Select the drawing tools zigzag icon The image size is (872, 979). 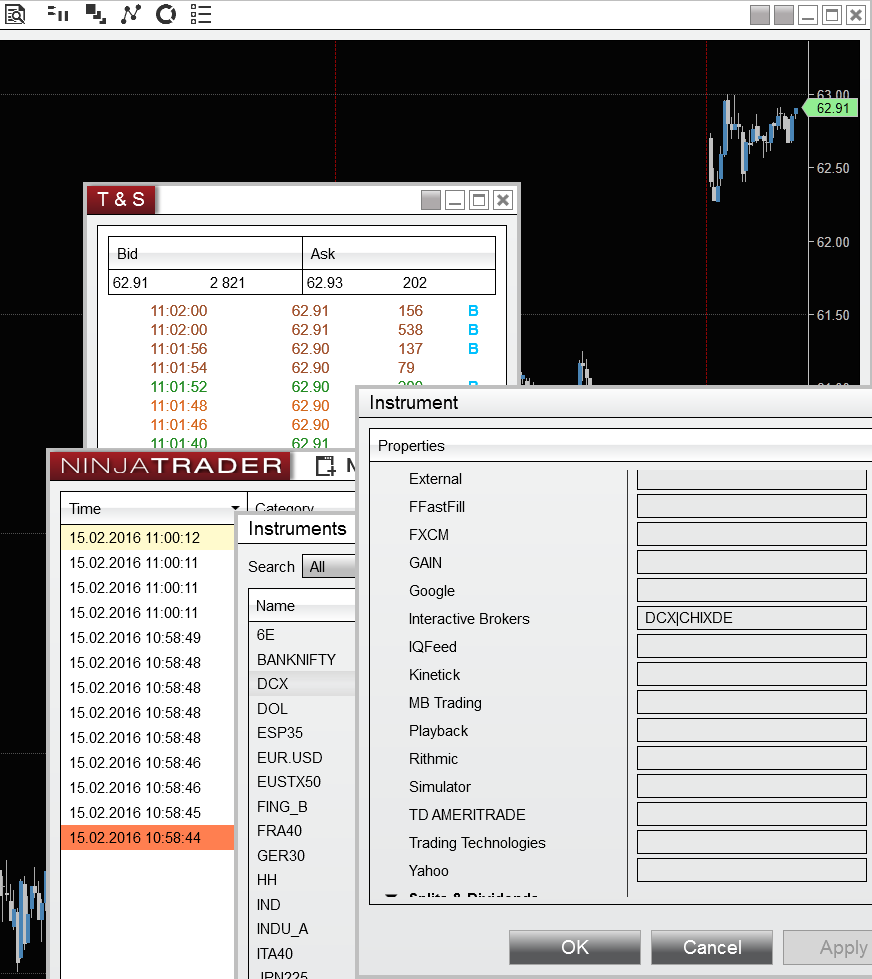(x=130, y=14)
